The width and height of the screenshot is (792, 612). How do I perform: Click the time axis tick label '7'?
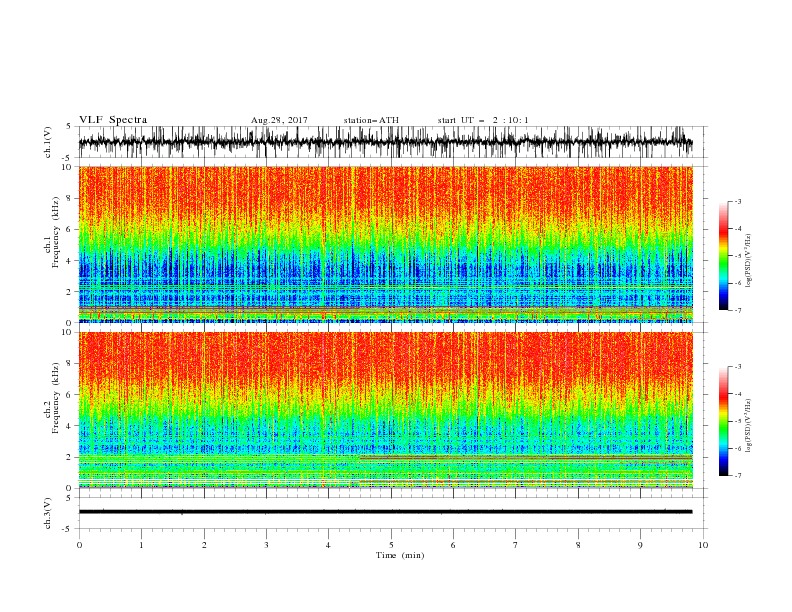point(516,545)
